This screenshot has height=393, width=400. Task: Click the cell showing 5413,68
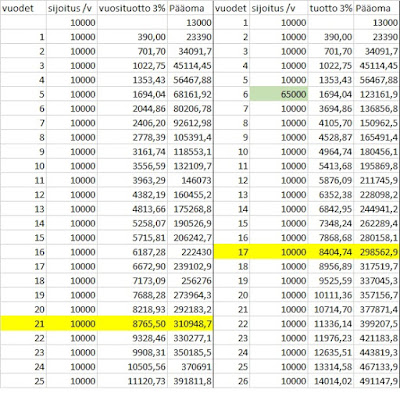click(331, 166)
